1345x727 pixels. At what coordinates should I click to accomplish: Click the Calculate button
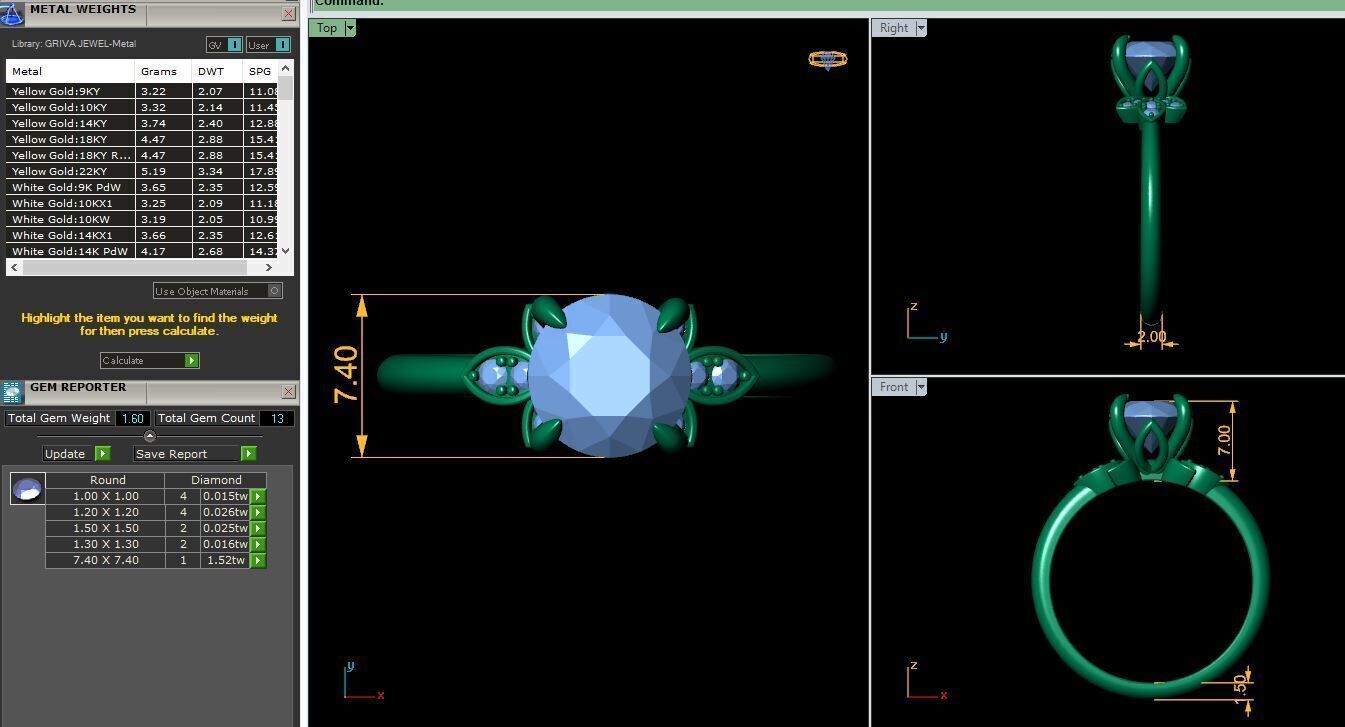click(x=150, y=360)
